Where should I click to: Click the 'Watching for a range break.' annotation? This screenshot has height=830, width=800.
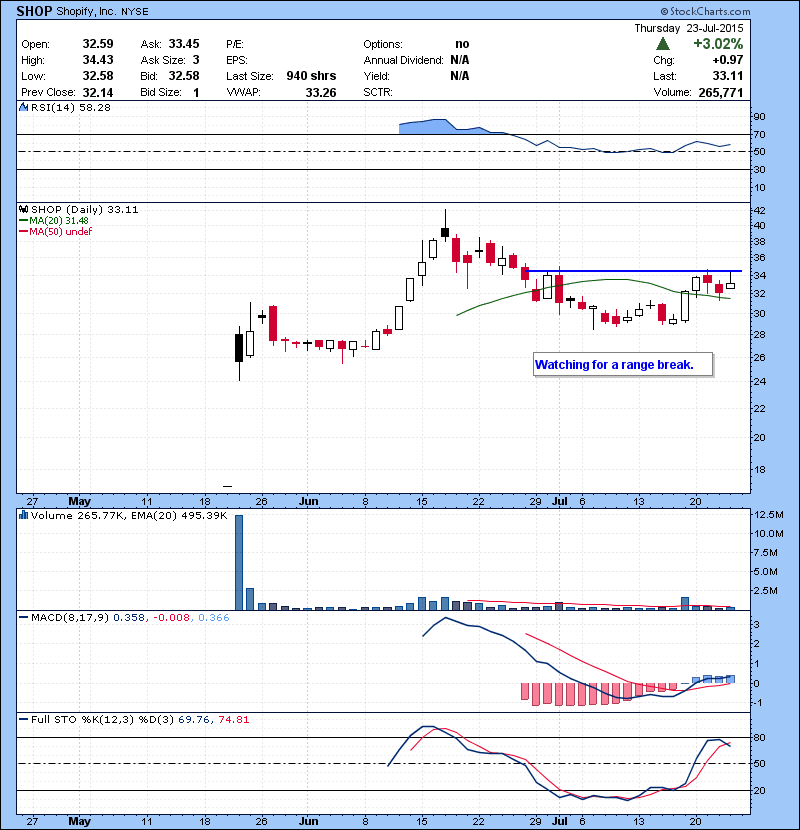[x=623, y=365]
